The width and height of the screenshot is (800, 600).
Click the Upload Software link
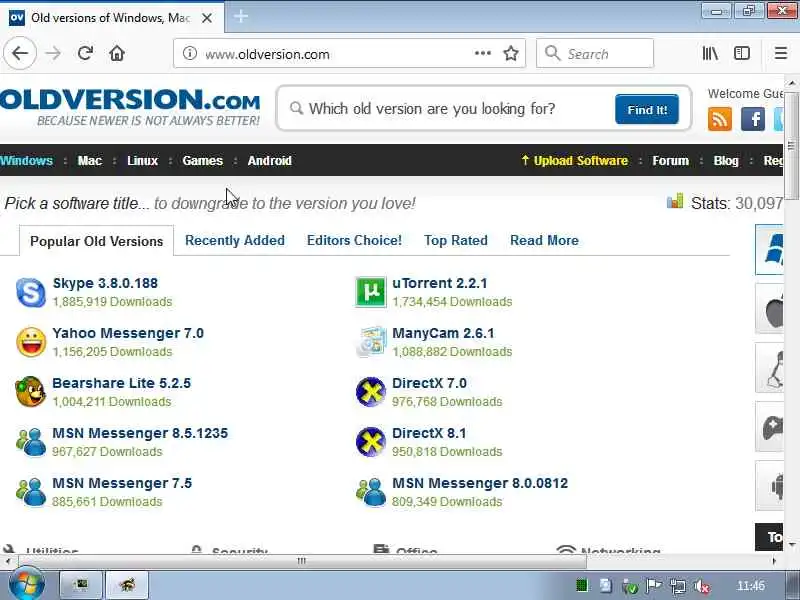point(574,161)
